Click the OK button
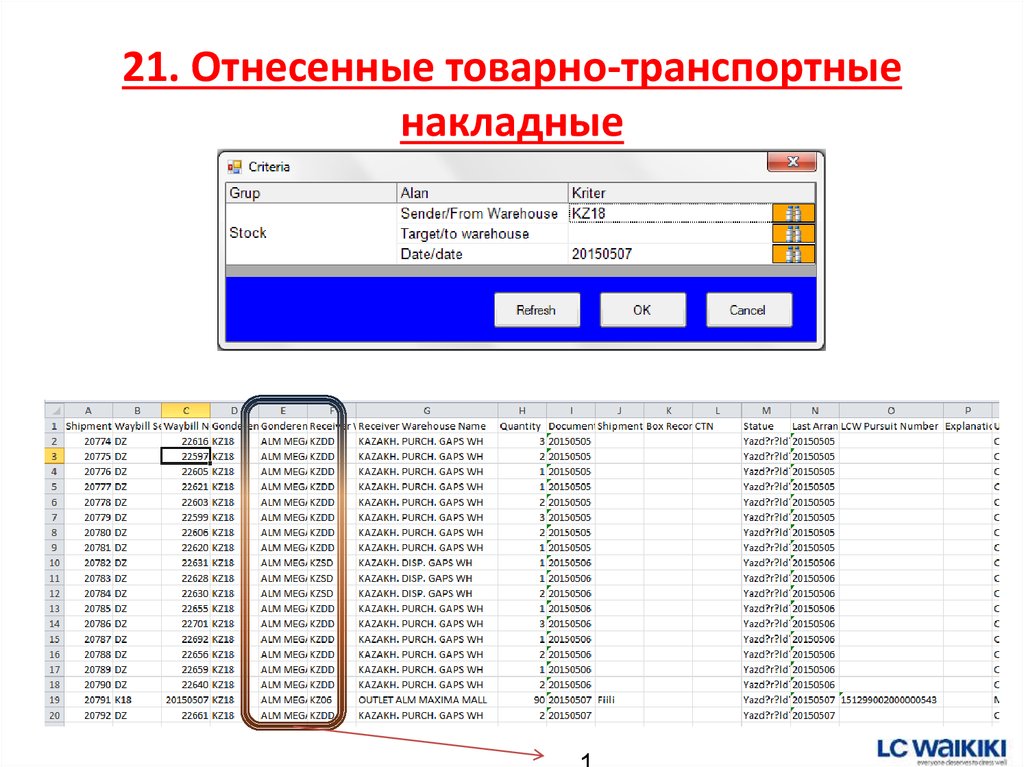Image resolution: width=1024 pixels, height=767 pixels. 642,310
